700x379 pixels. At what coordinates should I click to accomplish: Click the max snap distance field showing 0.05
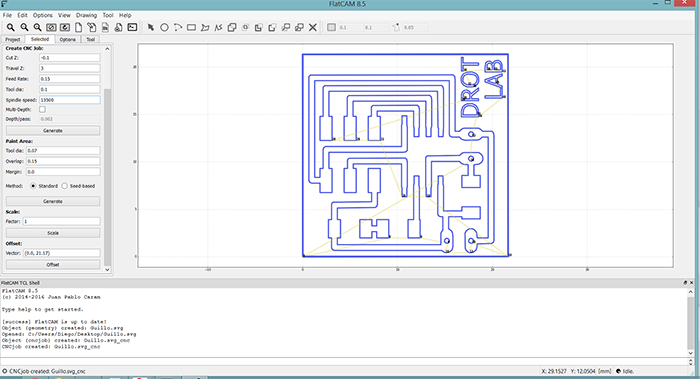(415, 27)
